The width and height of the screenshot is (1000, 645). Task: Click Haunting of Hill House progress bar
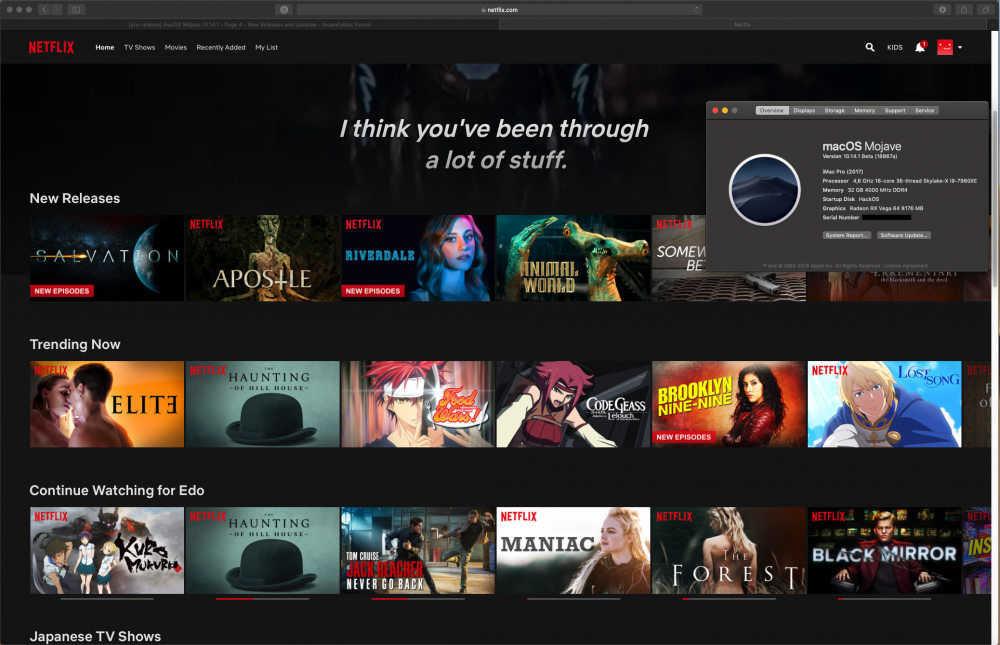pyautogui.click(x=262, y=599)
